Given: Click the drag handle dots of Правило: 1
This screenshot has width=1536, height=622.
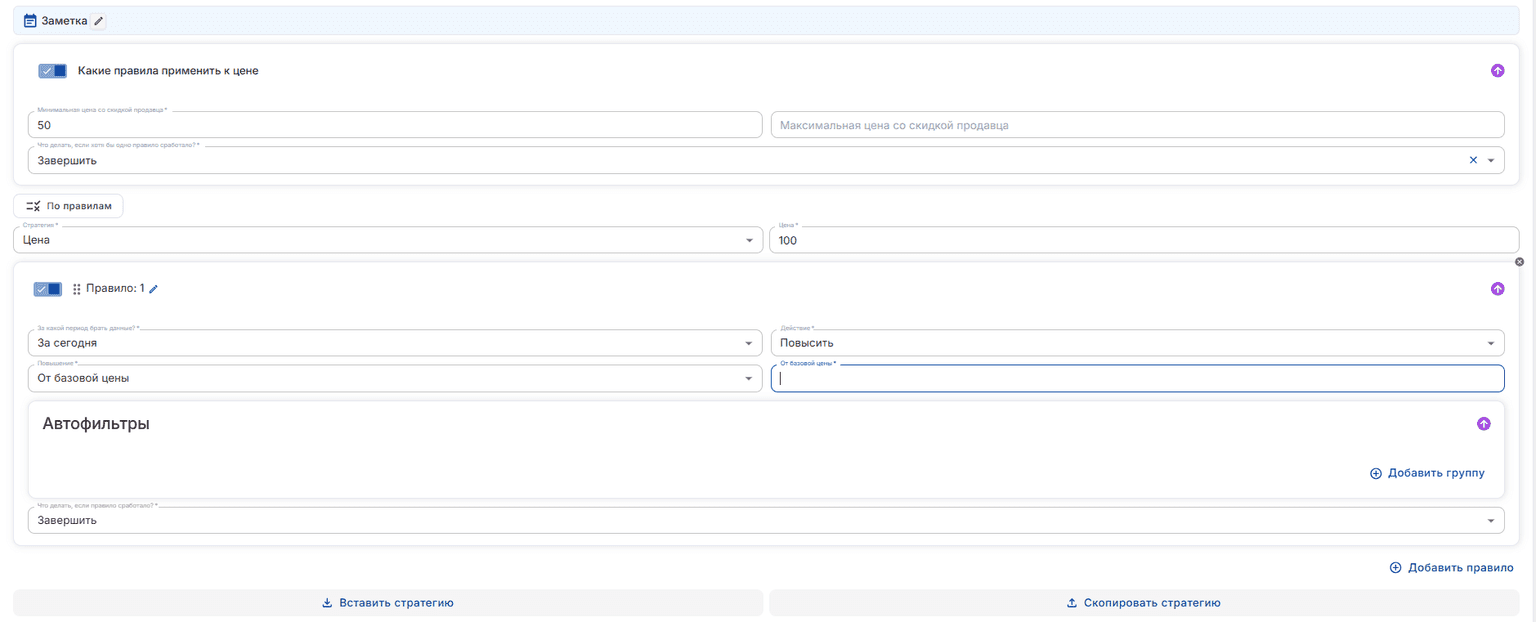Looking at the screenshot, I should coord(77,289).
